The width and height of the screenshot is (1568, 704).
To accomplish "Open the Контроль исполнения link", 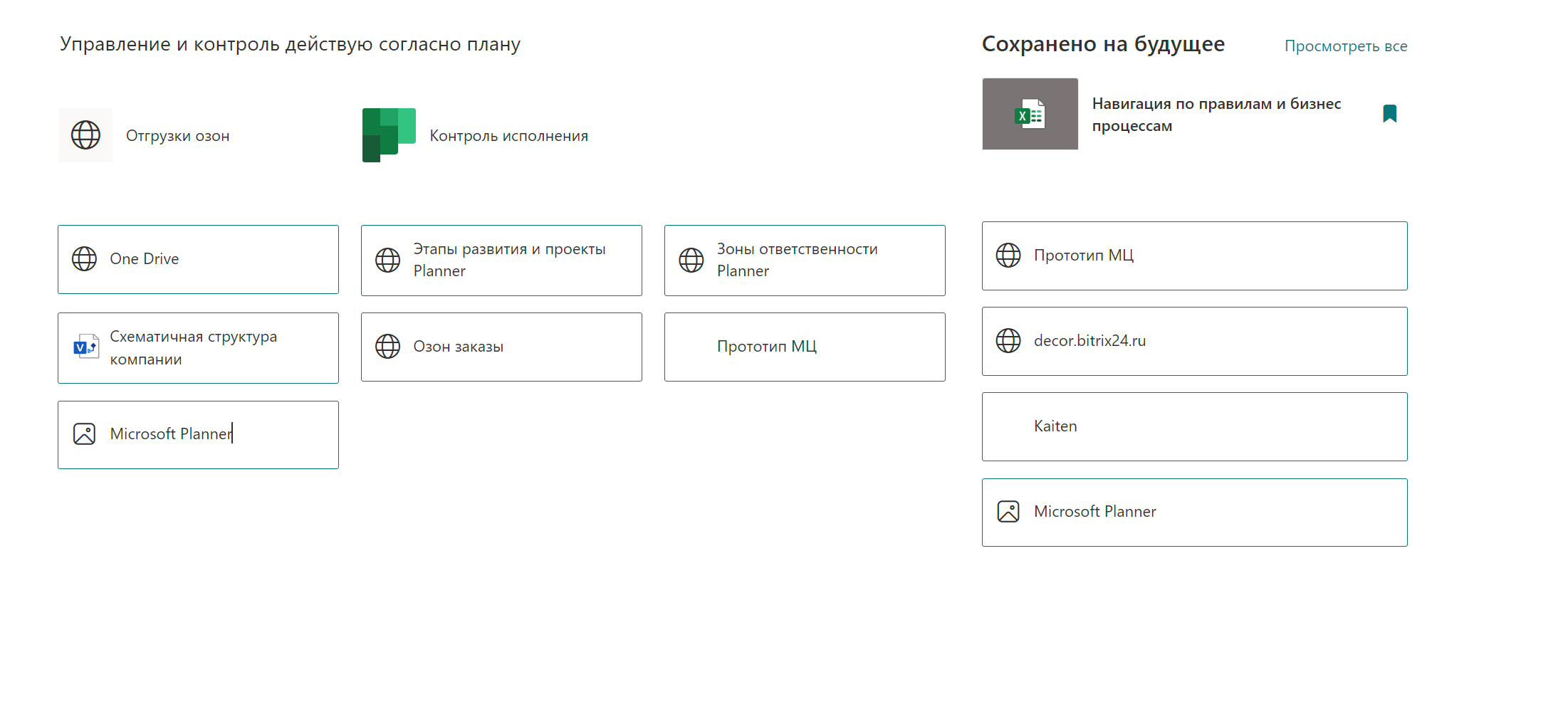I will 508,136.
